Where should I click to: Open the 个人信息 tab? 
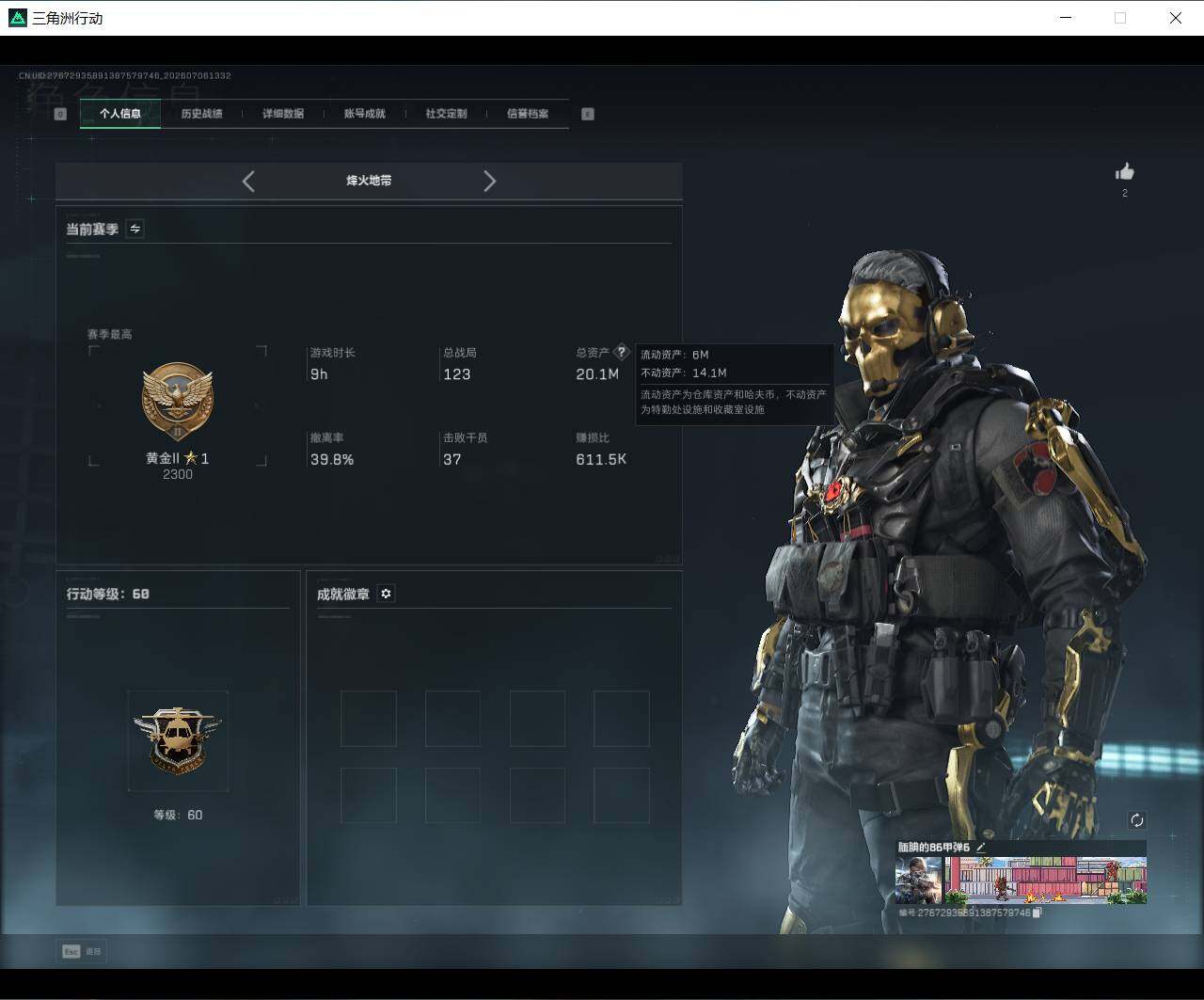(120, 114)
